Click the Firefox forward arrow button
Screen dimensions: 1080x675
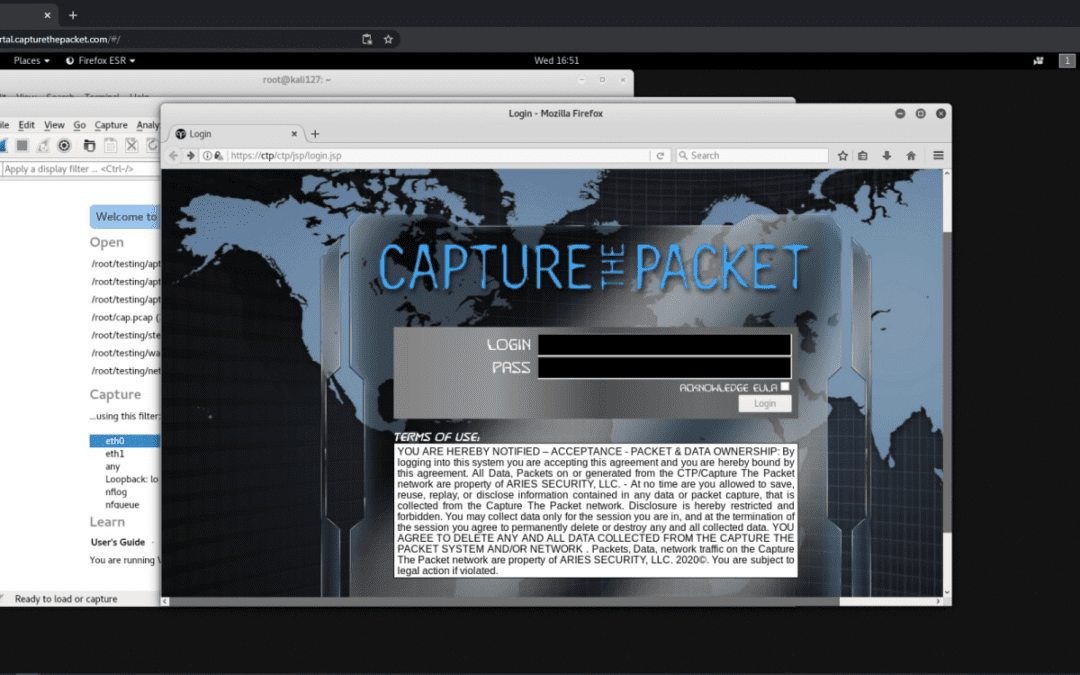click(190, 155)
